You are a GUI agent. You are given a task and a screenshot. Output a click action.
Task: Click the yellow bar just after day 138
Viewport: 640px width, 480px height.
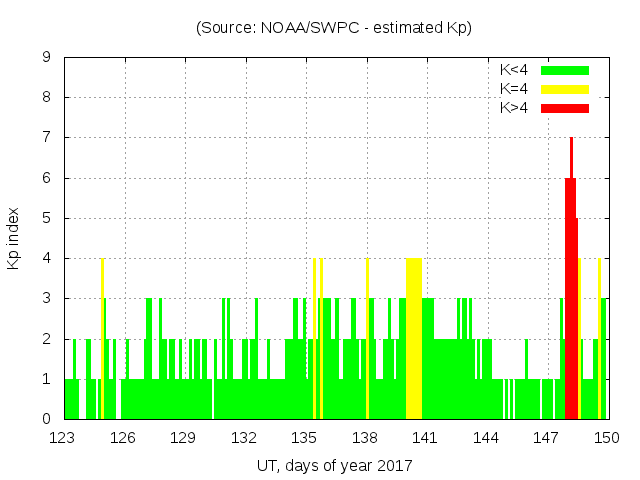pyautogui.click(x=367, y=340)
